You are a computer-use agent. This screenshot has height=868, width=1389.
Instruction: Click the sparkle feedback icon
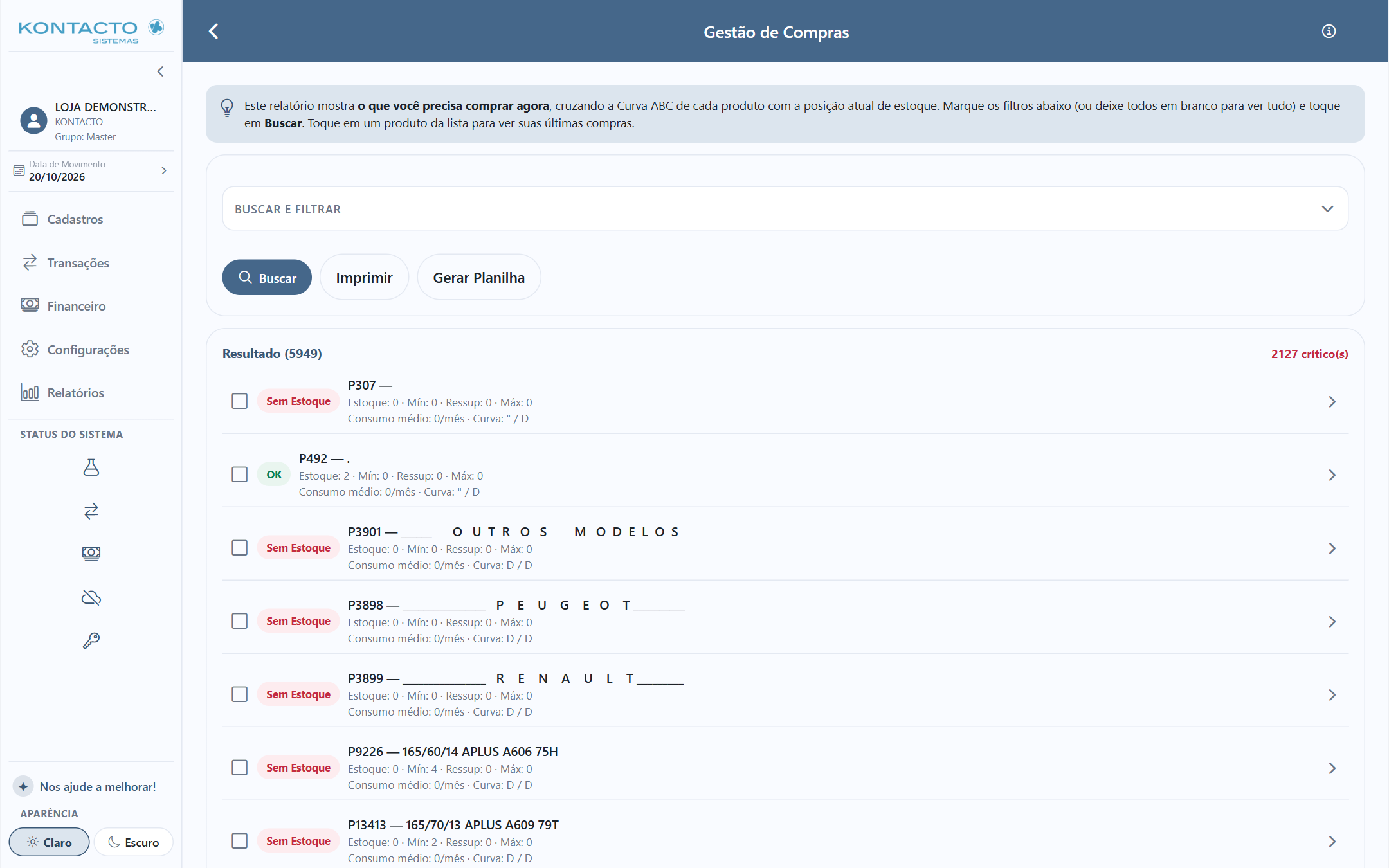coord(23,786)
